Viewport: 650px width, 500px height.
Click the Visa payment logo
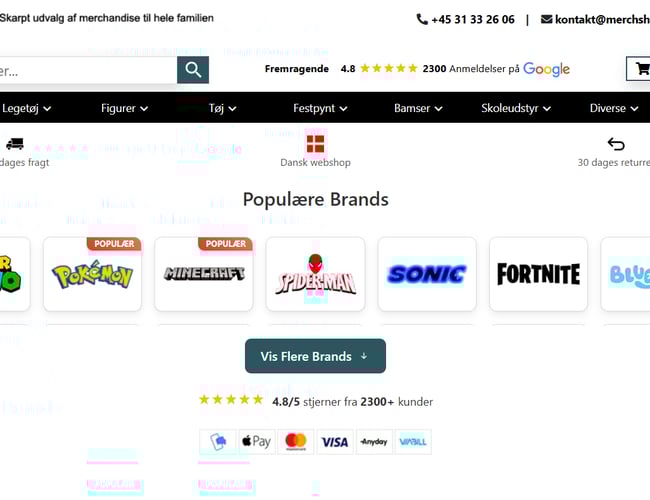click(x=335, y=442)
